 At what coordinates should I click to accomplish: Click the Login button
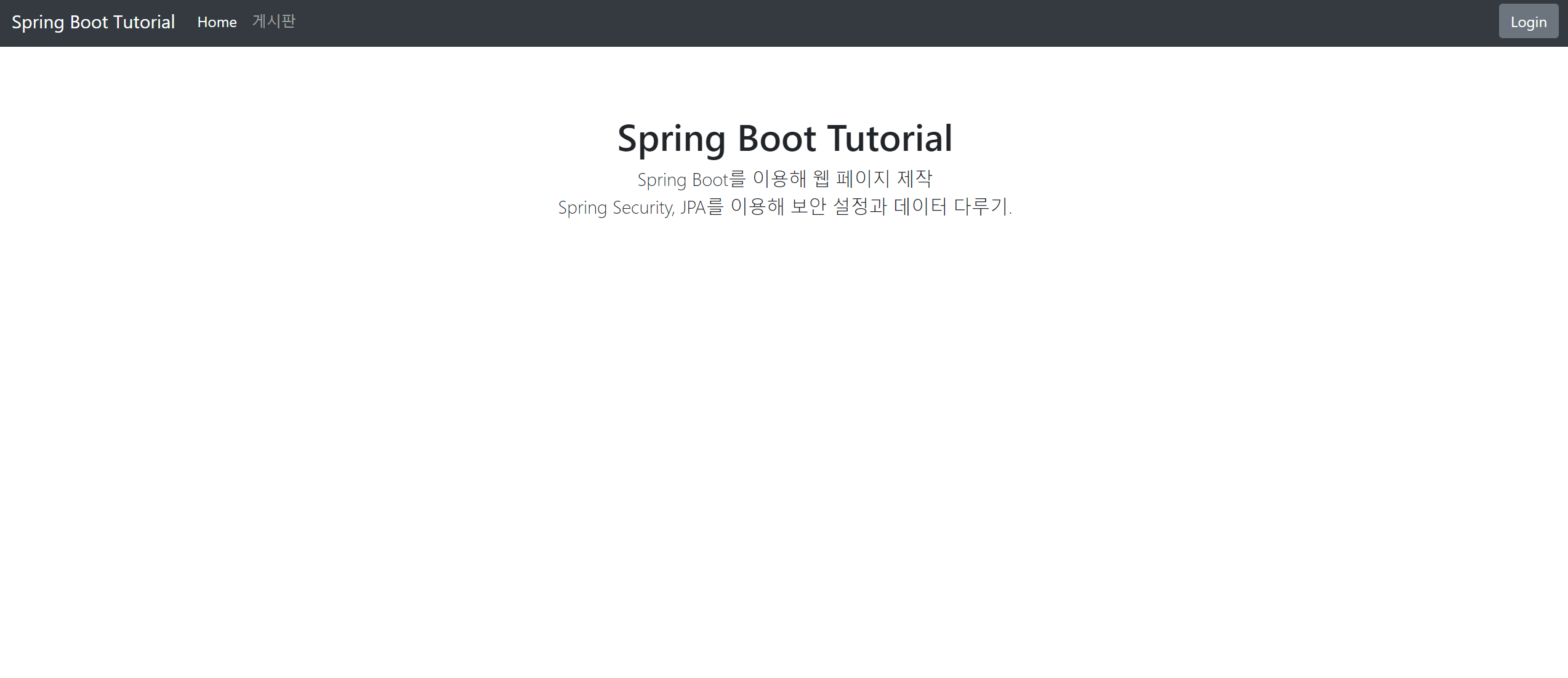tap(1528, 22)
